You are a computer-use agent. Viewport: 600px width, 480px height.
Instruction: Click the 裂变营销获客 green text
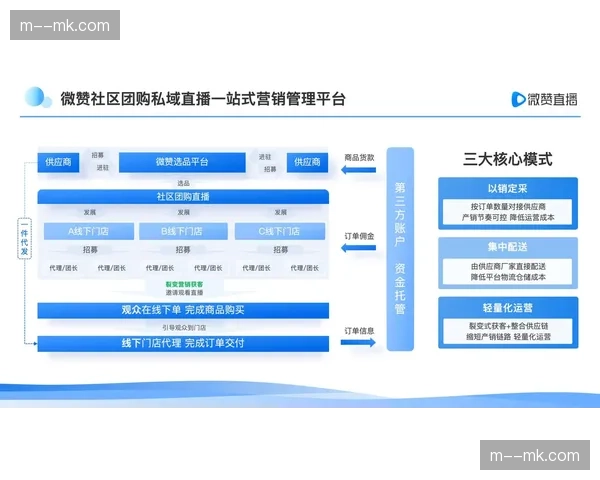point(184,284)
